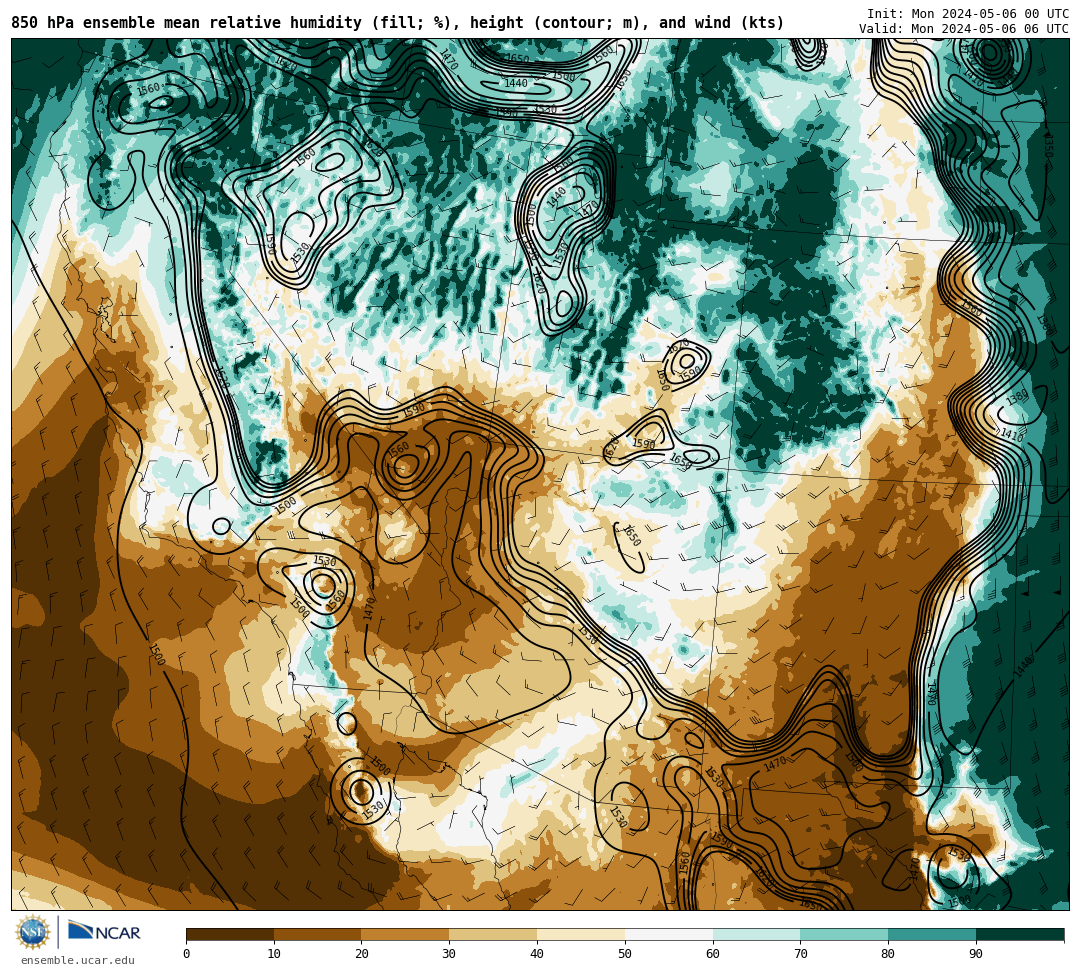The width and height of the screenshot is (1080, 973).
Task: Click the colorbar tick label 90
Action: coord(976,954)
